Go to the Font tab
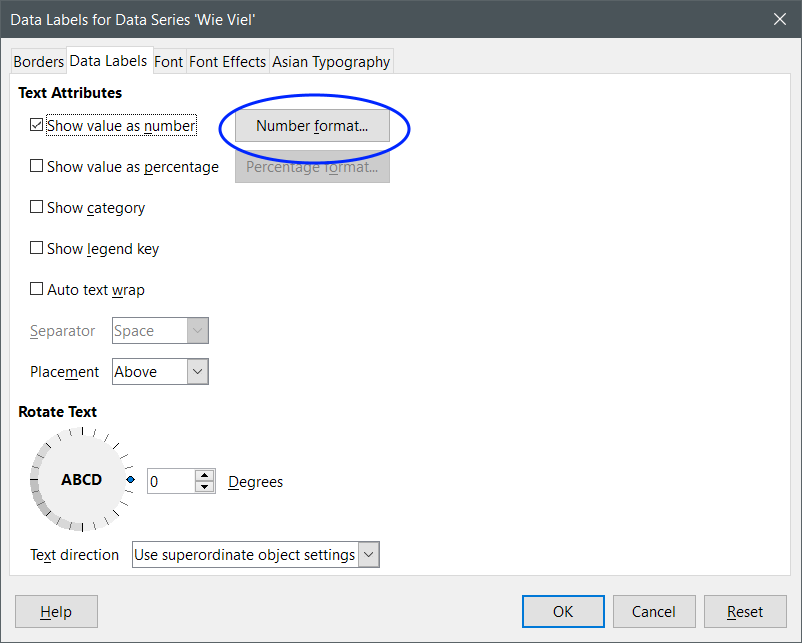This screenshot has height=643, width=802. (169, 61)
